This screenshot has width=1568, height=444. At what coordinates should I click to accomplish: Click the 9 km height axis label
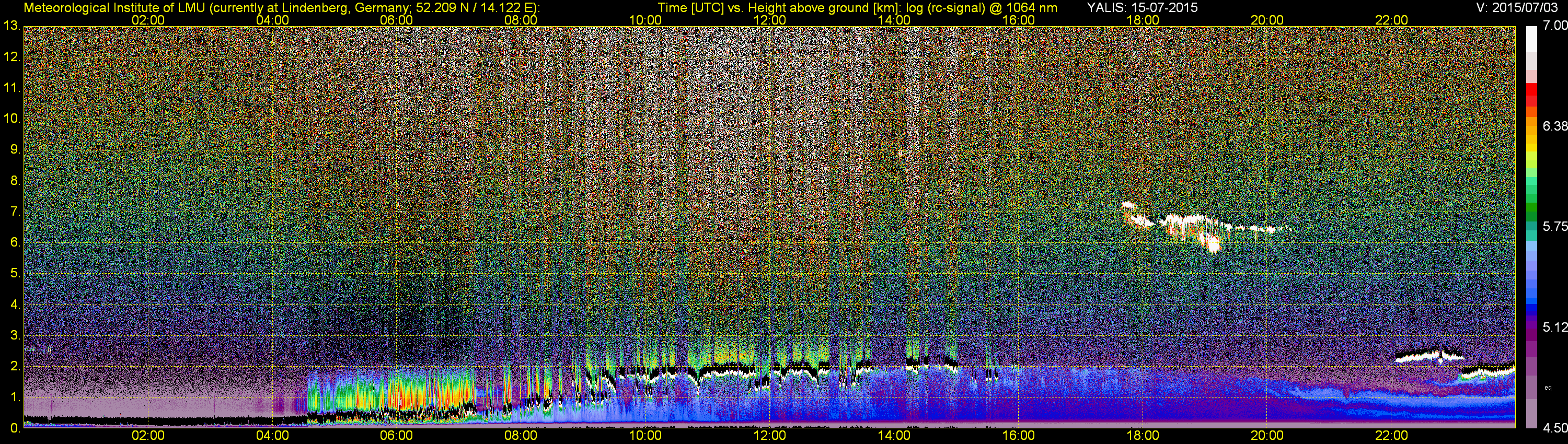tap(15, 149)
